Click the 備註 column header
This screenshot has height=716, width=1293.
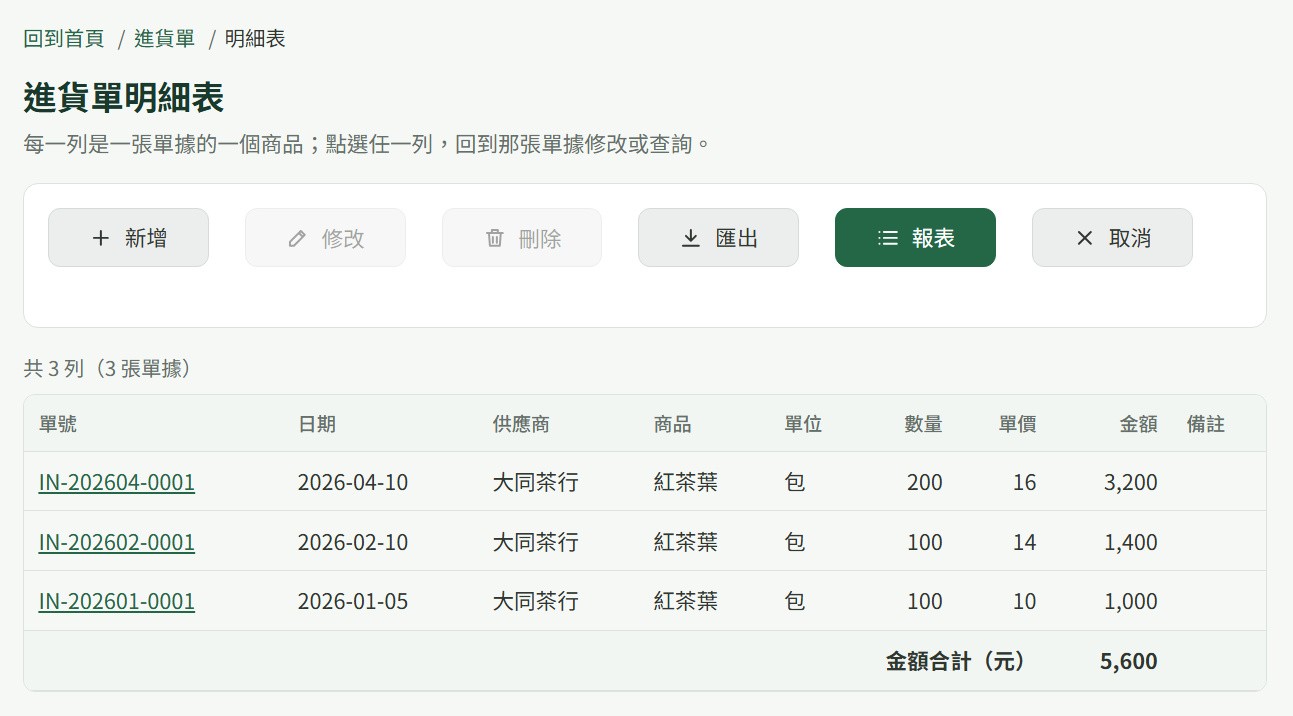[1206, 424]
